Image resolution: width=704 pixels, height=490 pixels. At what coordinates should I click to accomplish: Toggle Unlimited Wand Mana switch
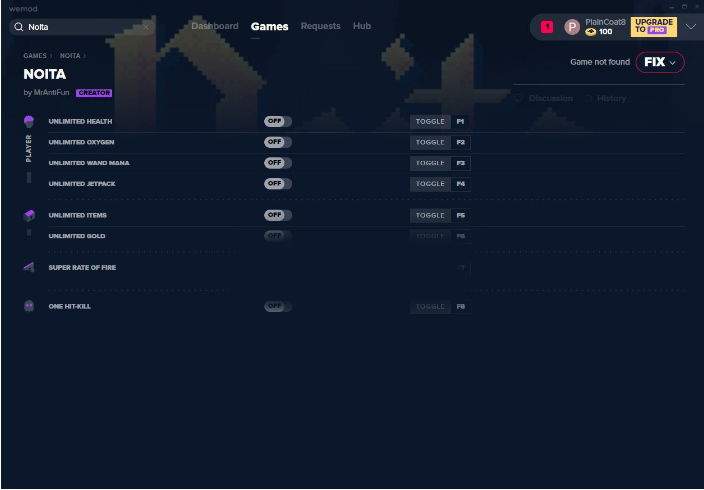tap(278, 163)
